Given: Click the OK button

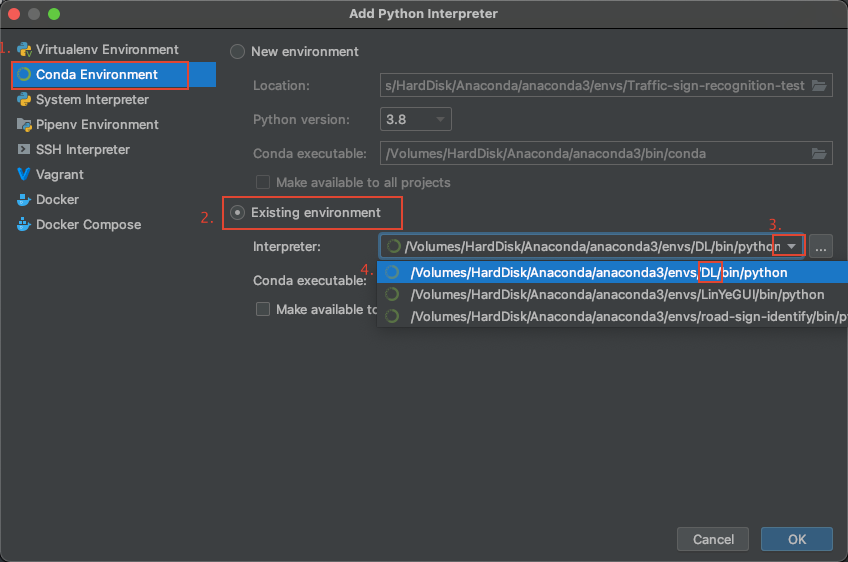Looking at the screenshot, I should (x=796, y=540).
